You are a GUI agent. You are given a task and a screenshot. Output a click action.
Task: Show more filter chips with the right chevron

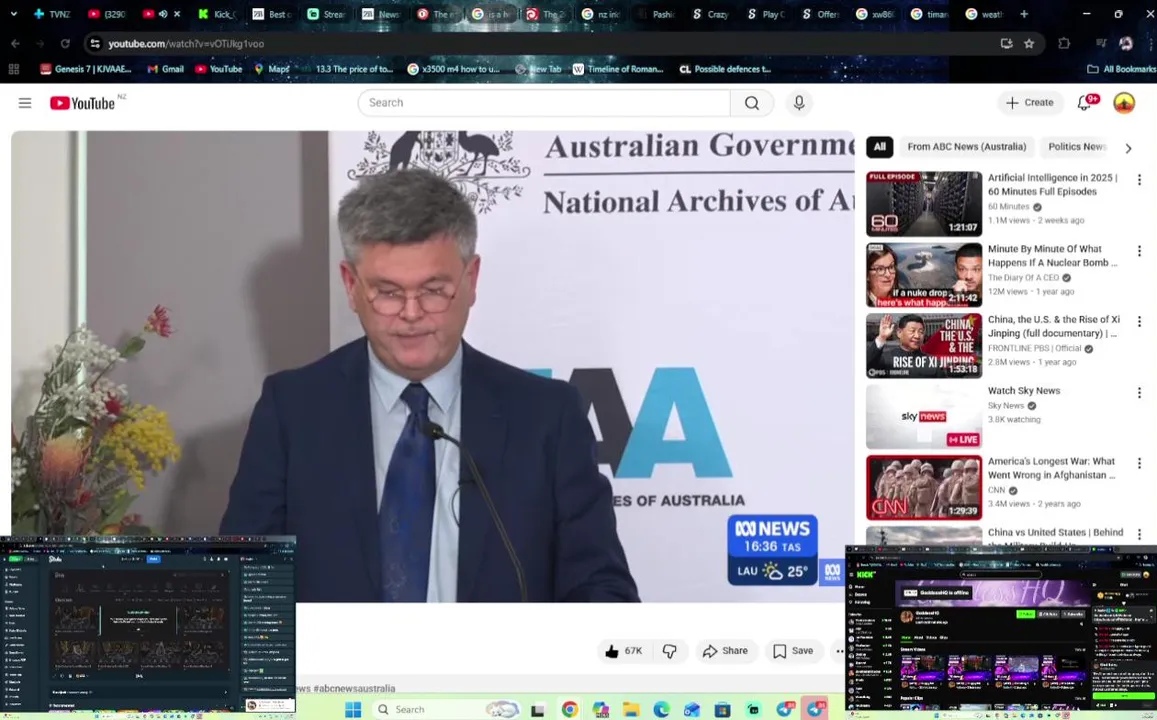(1127, 148)
